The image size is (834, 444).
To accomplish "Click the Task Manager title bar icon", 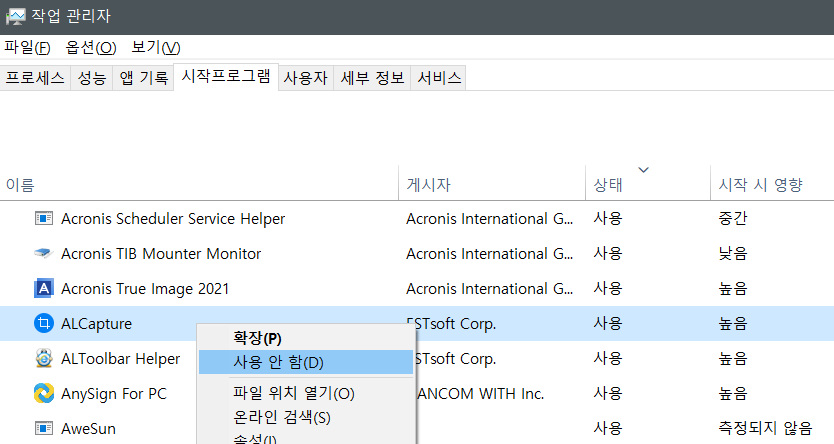I will coord(15,16).
